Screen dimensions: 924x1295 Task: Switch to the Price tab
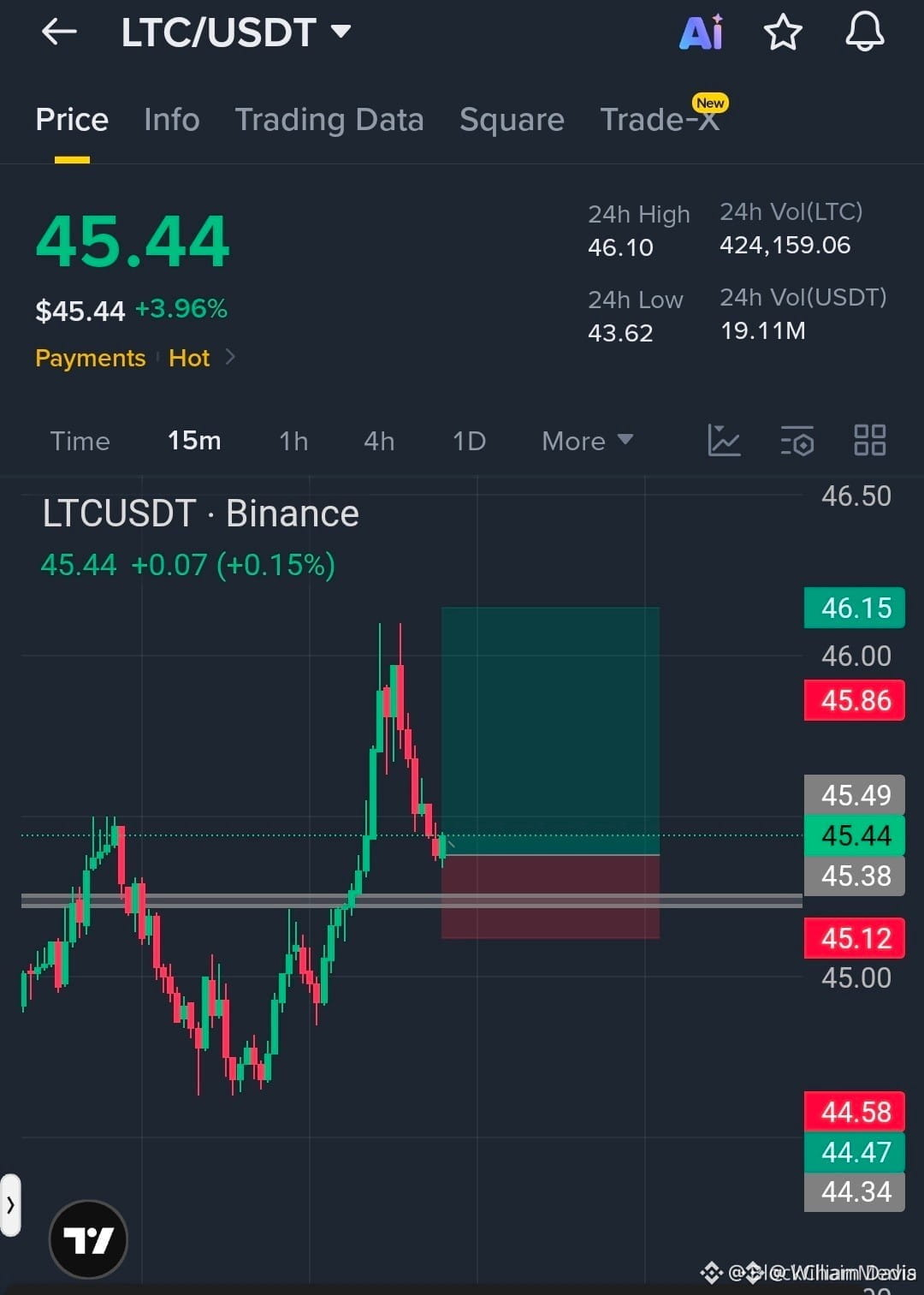click(72, 120)
